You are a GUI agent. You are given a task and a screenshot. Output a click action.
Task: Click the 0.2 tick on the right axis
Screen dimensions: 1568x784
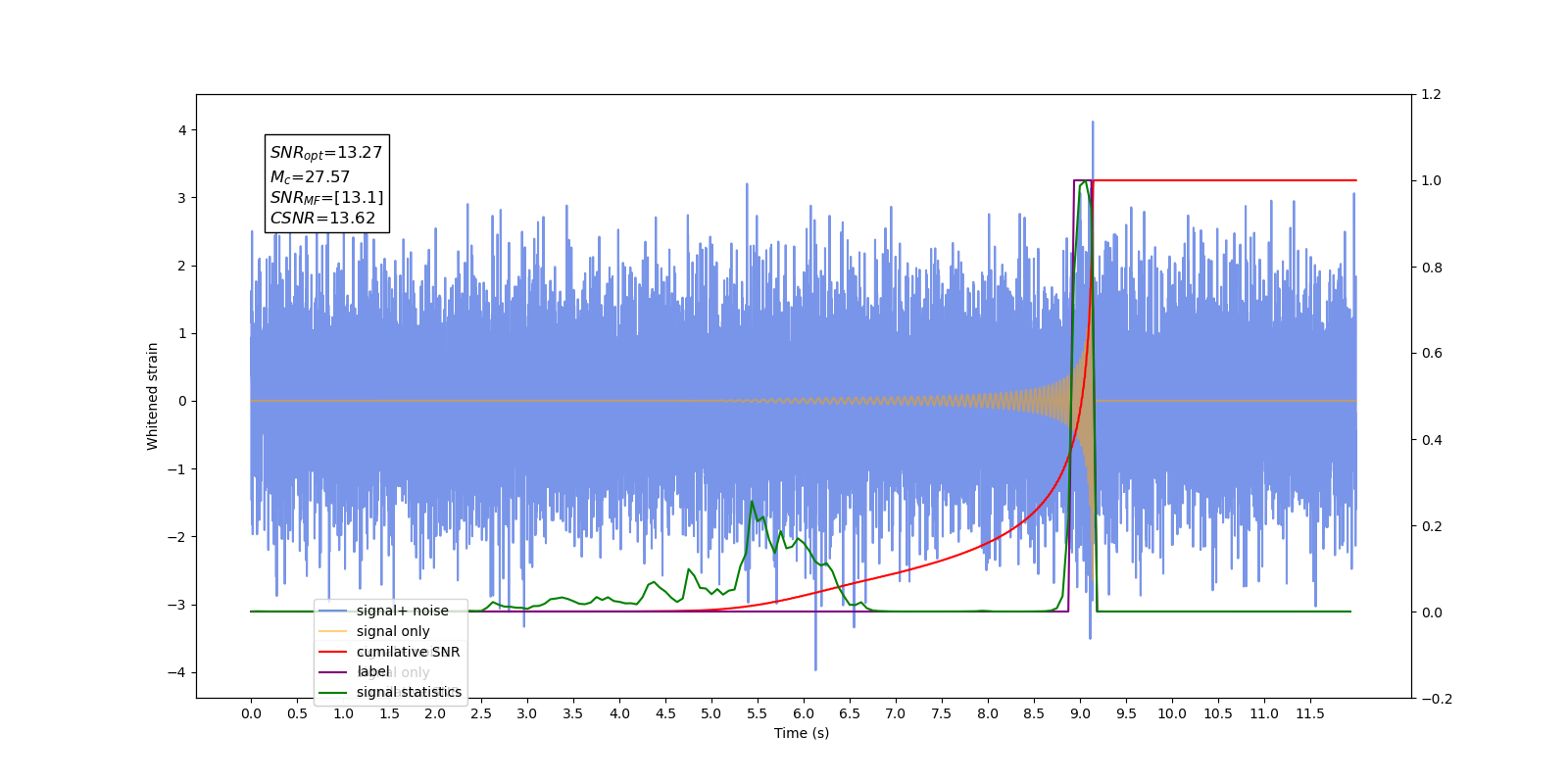click(x=1432, y=526)
